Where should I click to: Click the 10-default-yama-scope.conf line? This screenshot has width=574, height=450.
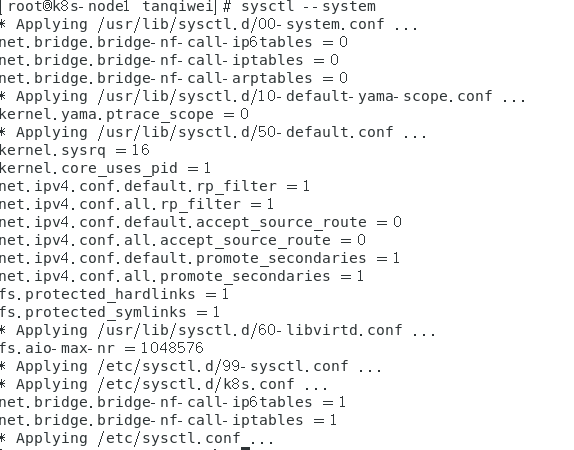(x=263, y=96)
